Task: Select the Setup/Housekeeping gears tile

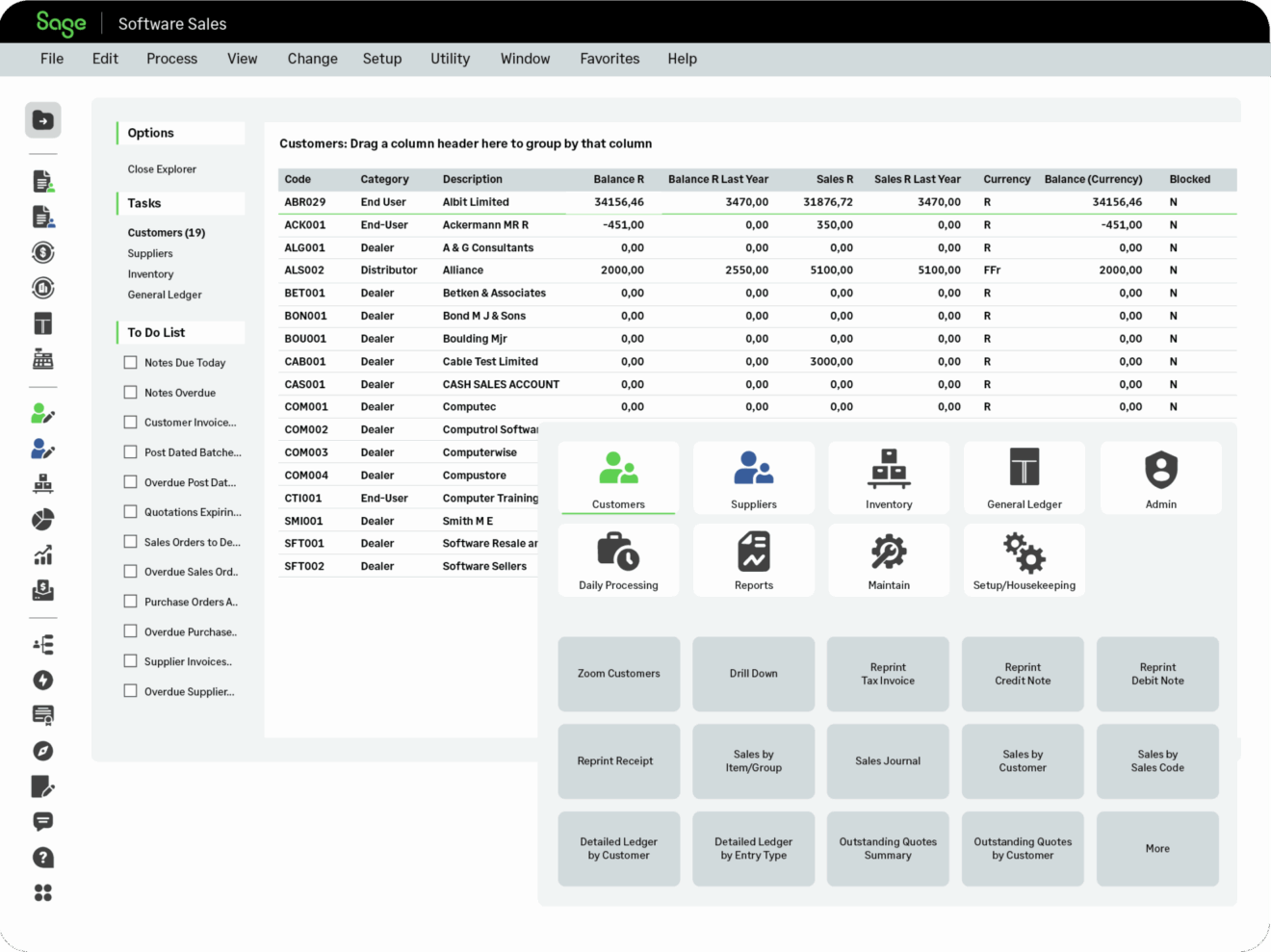Action: 1024,560
